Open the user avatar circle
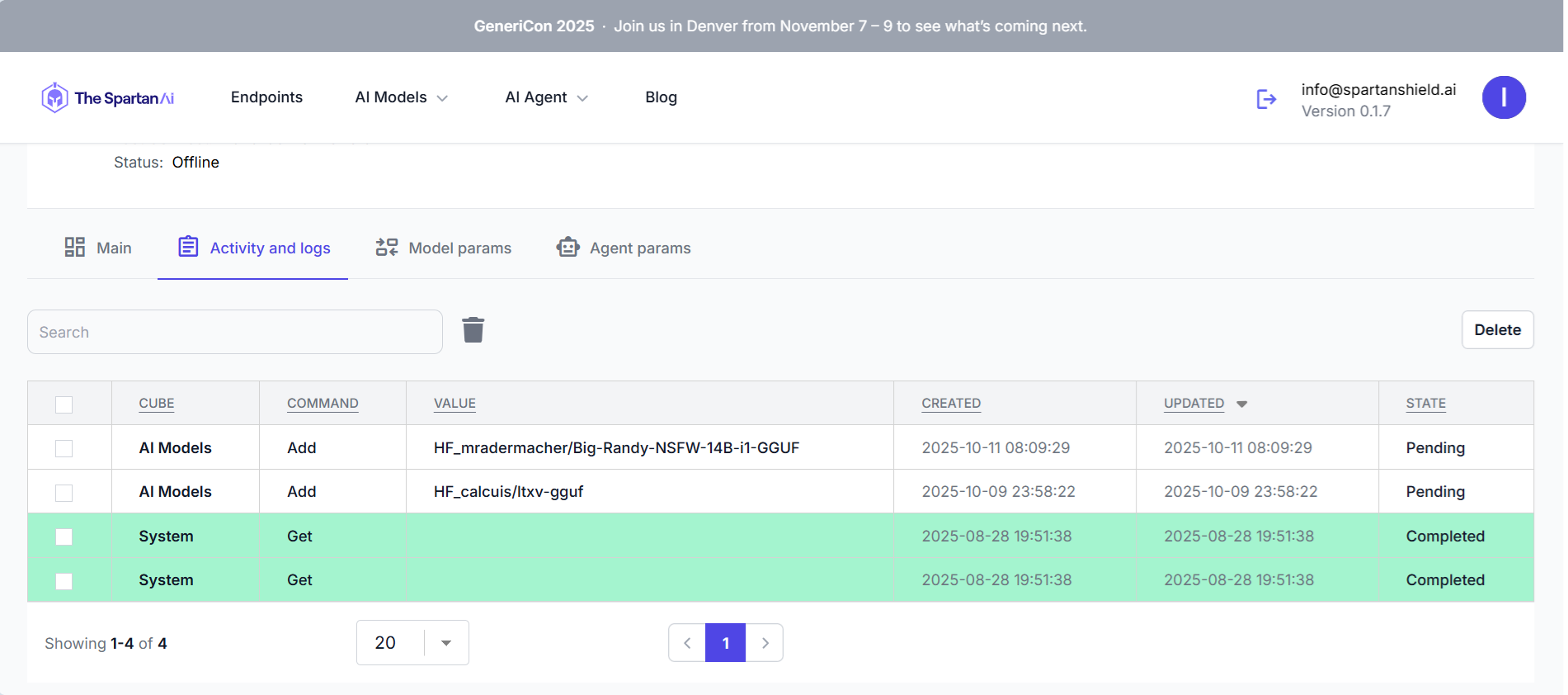Viewport: 1568px width, 695px height. pos(1503,97)
